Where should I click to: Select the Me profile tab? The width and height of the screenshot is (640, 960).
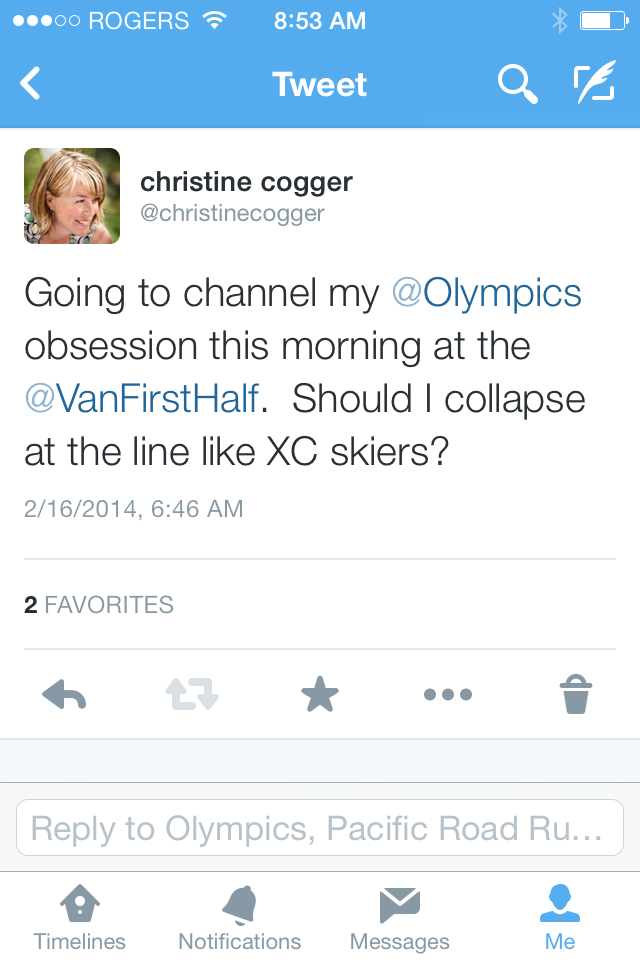pyautogui.click(x=560, y=916)
